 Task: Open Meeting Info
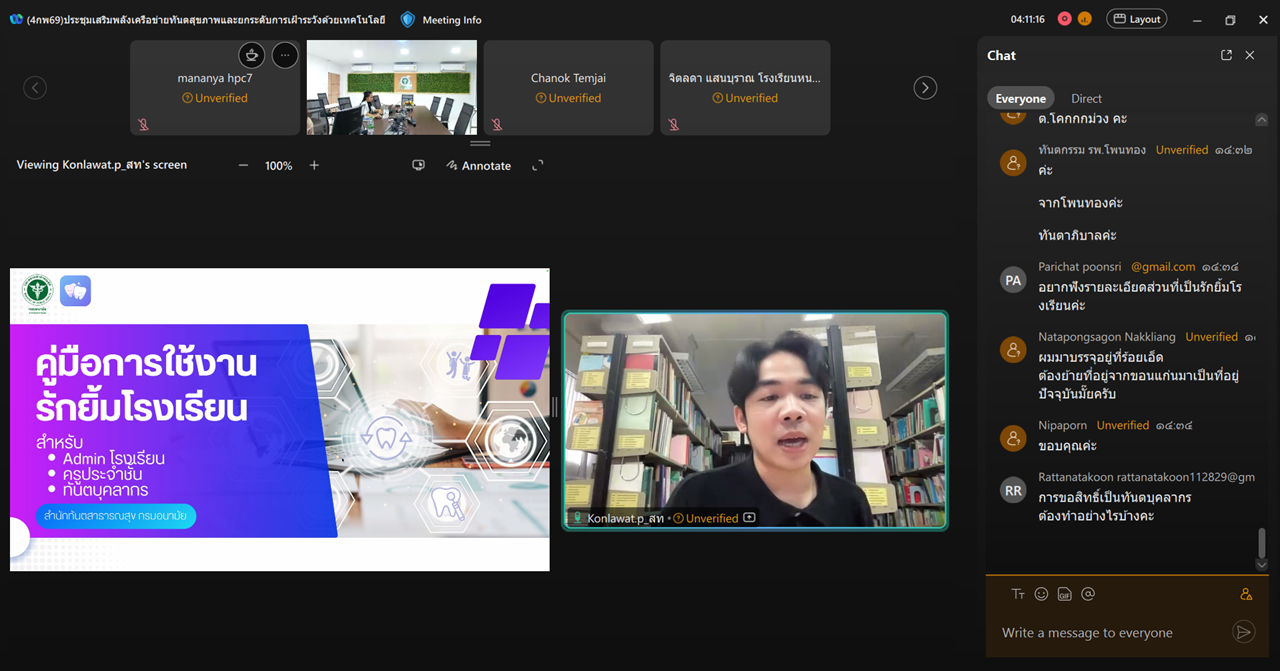[441, 19]
